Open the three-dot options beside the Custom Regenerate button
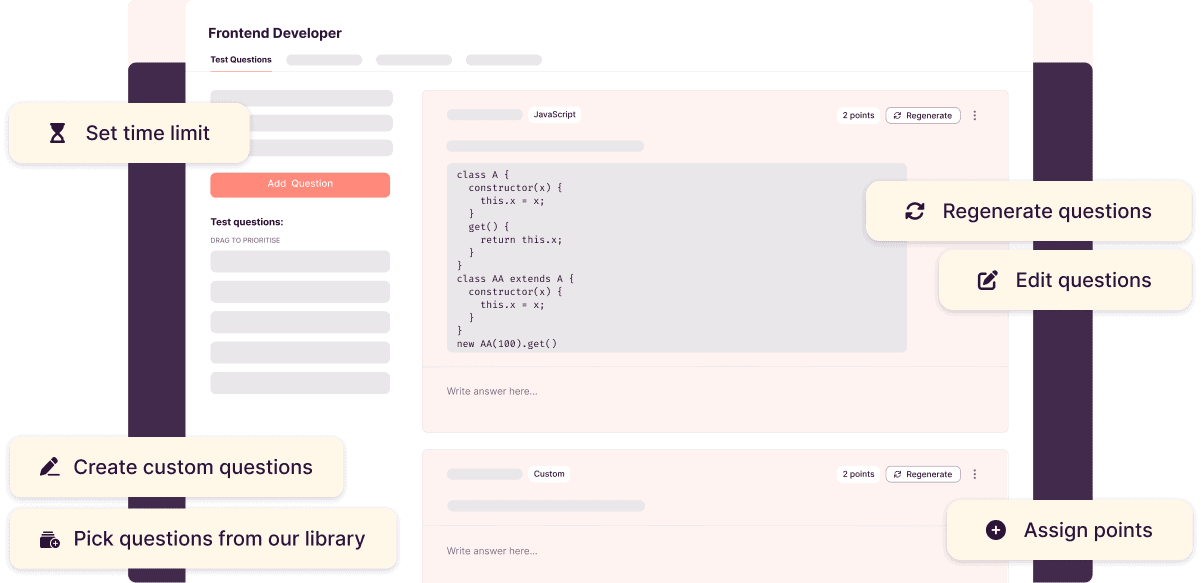1201x583 pixels. [975, 474]
